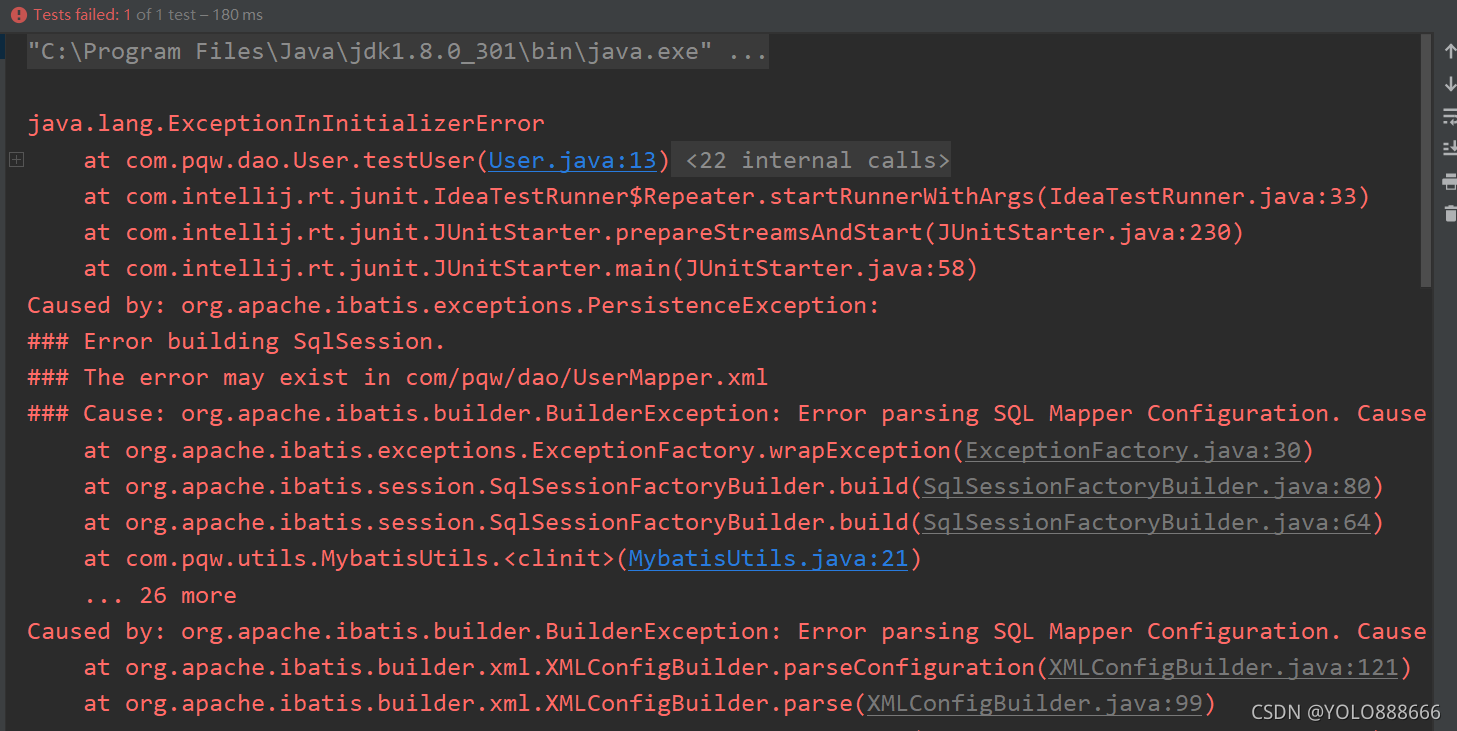Click the '... 26 more' line
Image resolution: width=1457 pixels, height=731 pixels.
click(x=160, y=596)
